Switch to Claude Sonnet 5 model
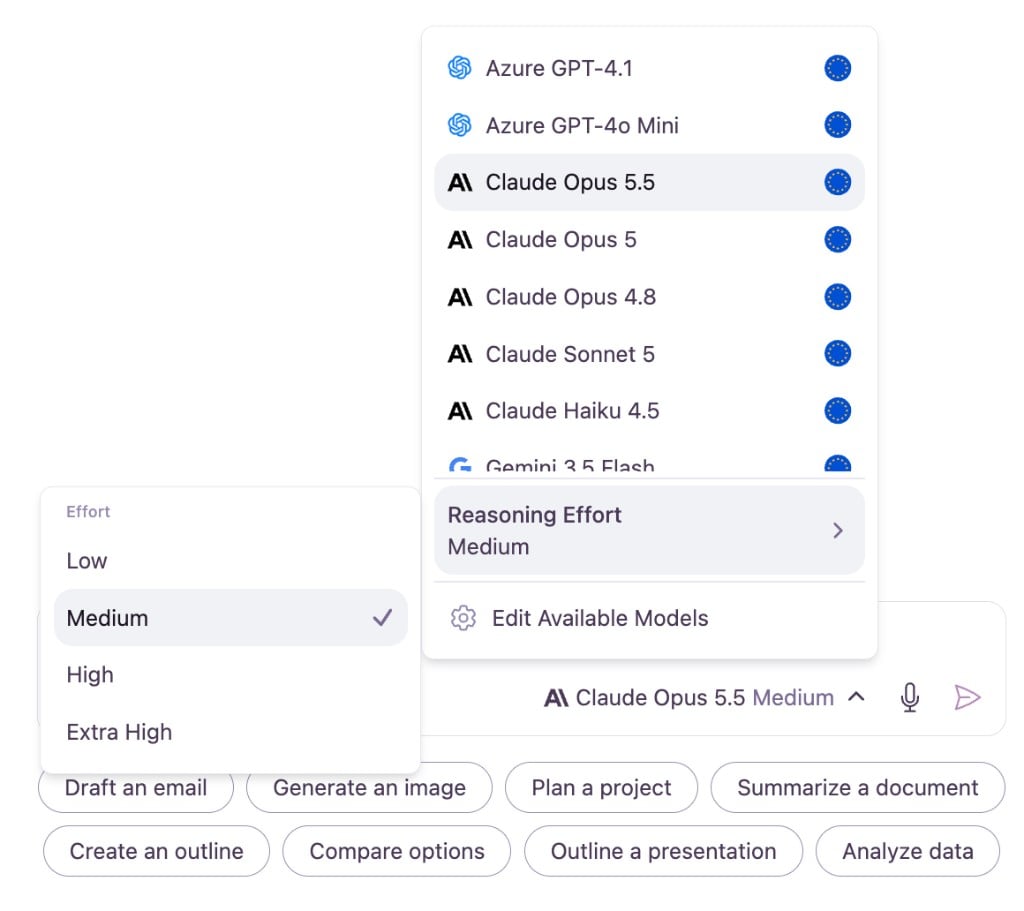1024x911 pixels. point(649,354)
